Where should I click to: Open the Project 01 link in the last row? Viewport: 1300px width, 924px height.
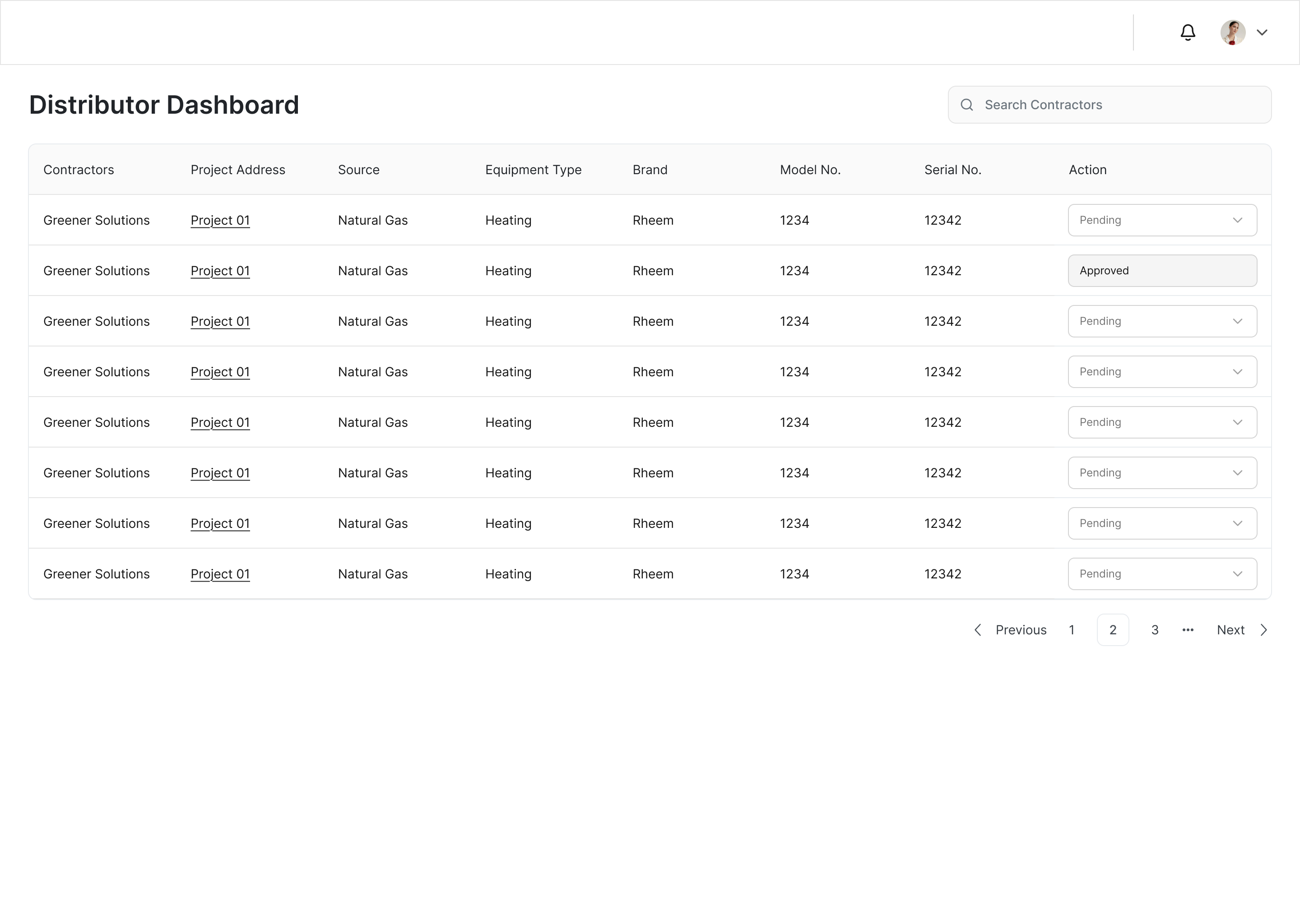[220, 574]
